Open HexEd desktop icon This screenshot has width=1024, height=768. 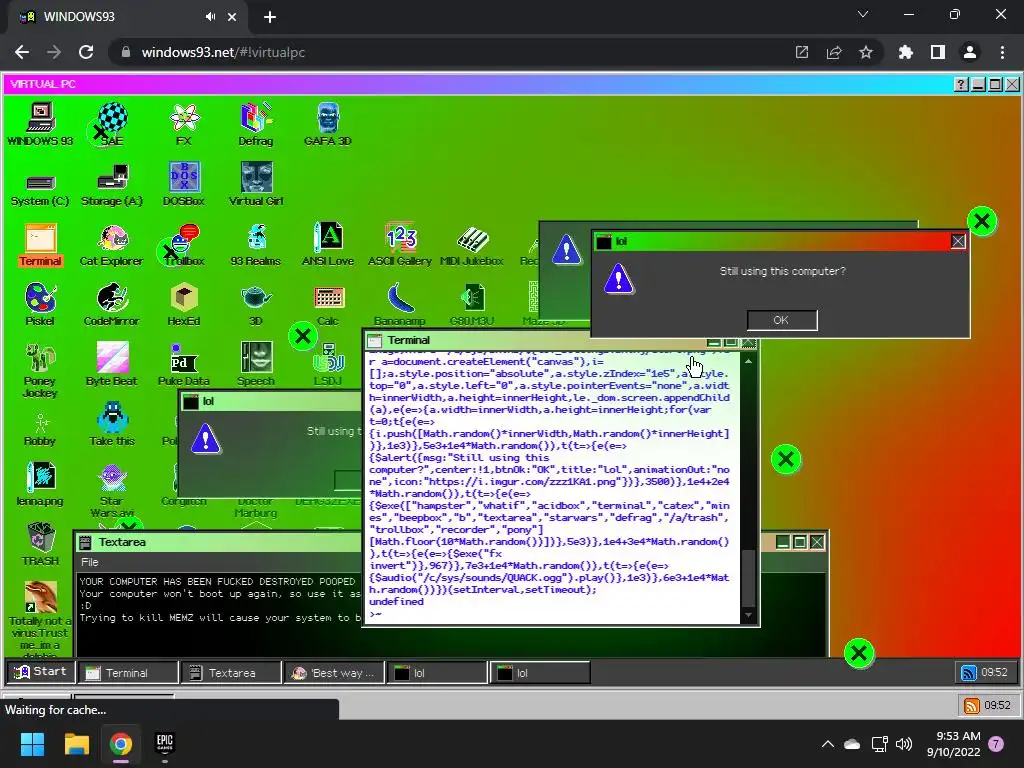[x=184, y=304]
